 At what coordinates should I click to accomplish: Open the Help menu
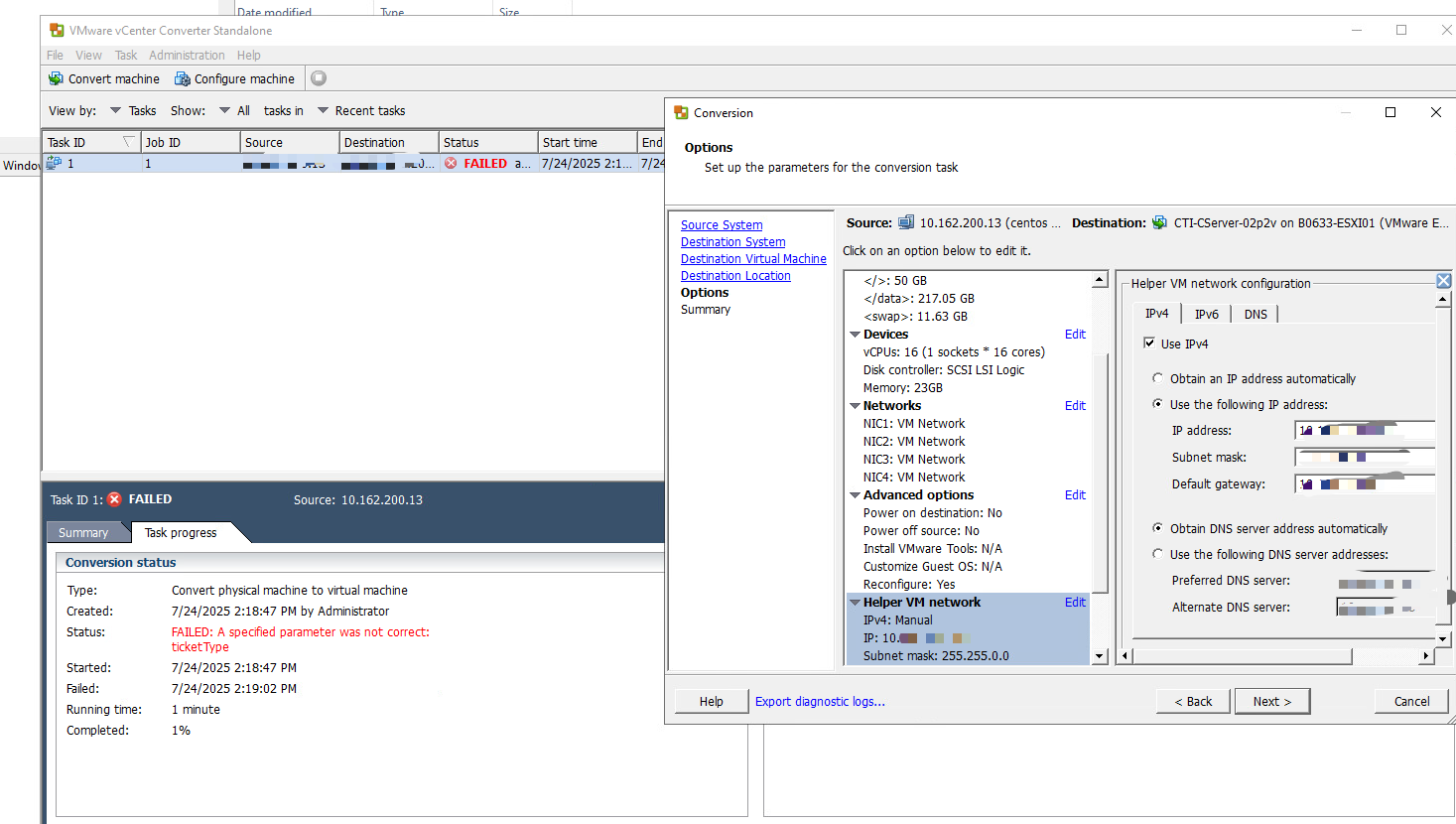pyautogui.click(x=249, y=56)
